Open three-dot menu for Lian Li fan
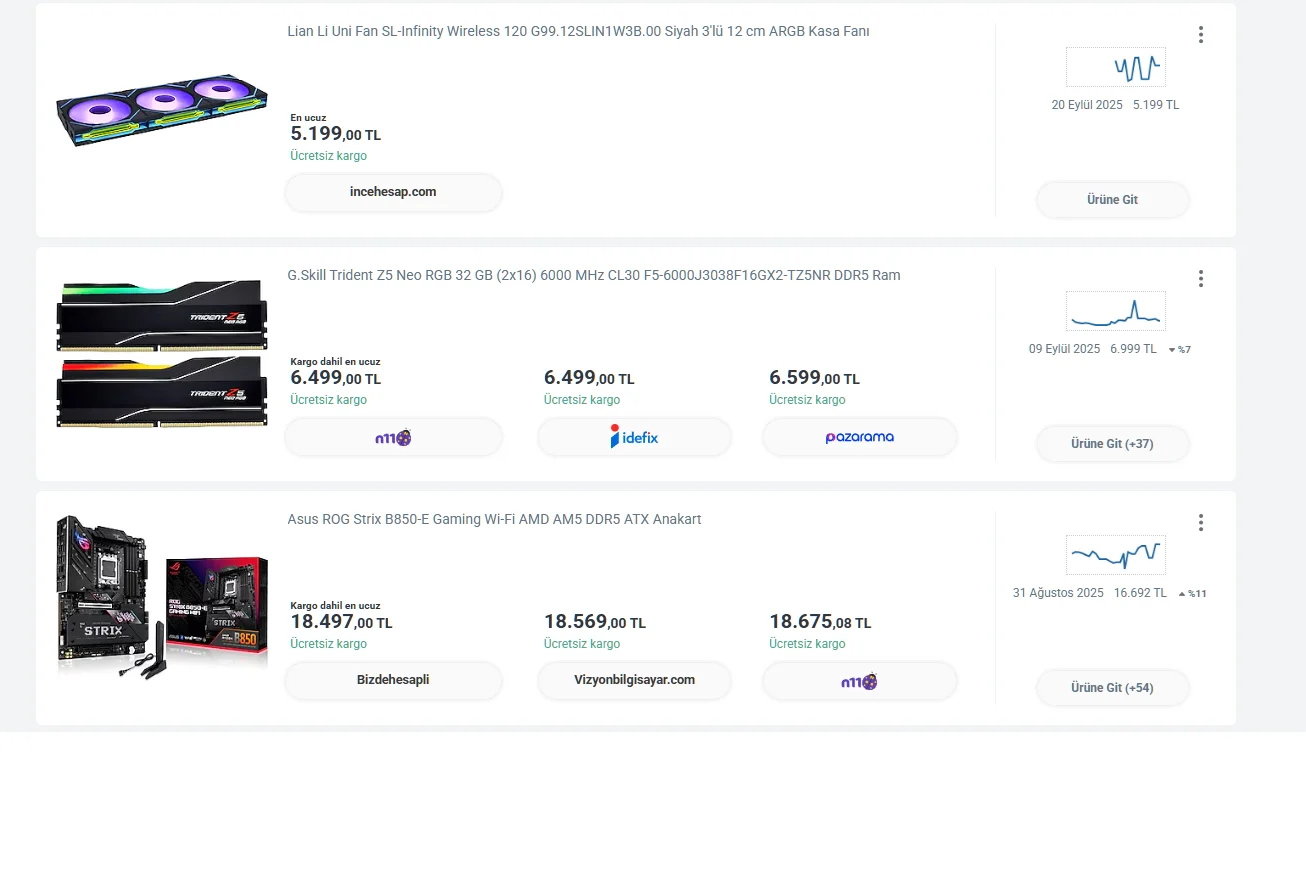The image size is (1306, 875). [1200, 35]
